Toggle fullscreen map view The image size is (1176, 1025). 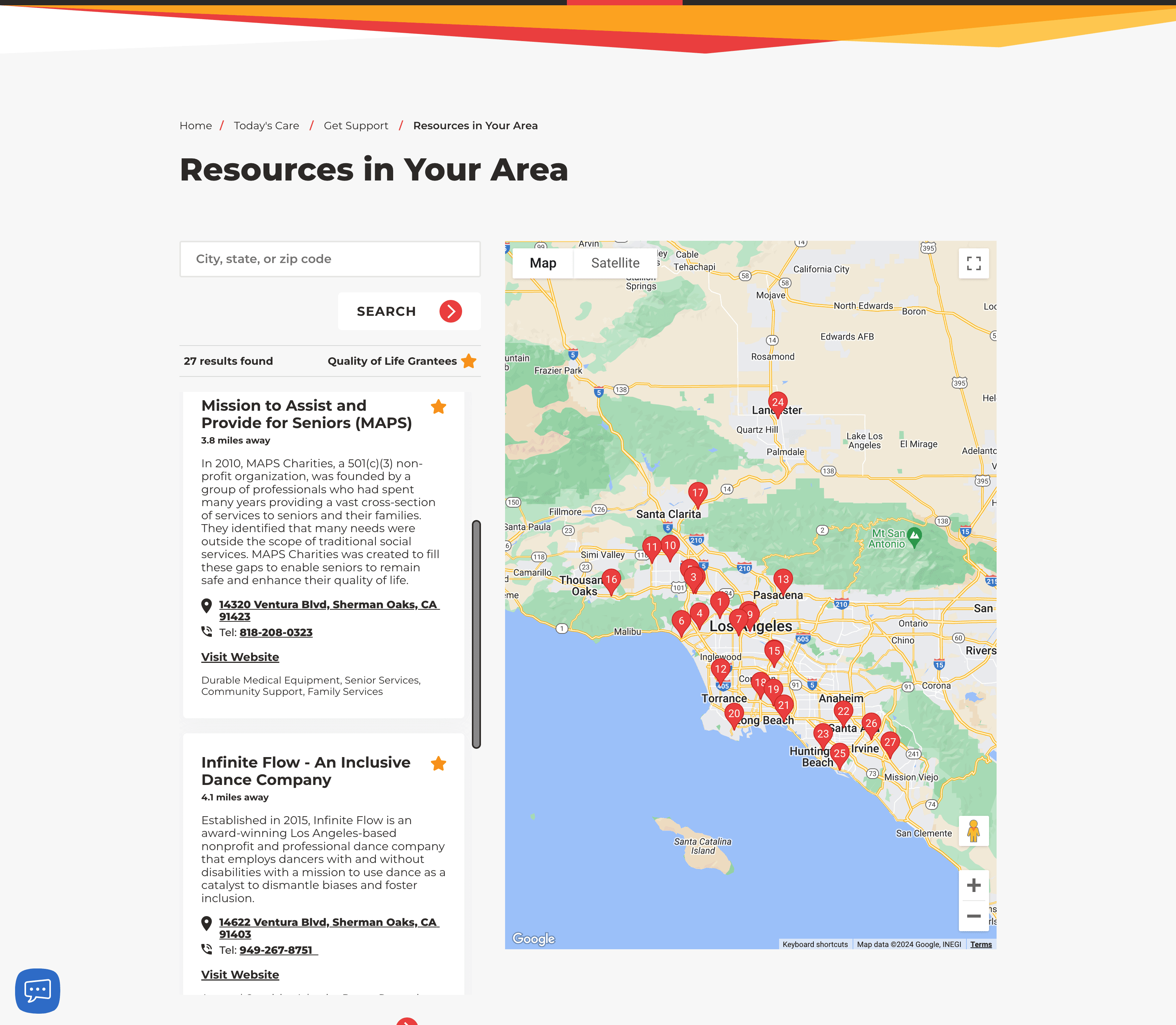(x=974, y=263)
